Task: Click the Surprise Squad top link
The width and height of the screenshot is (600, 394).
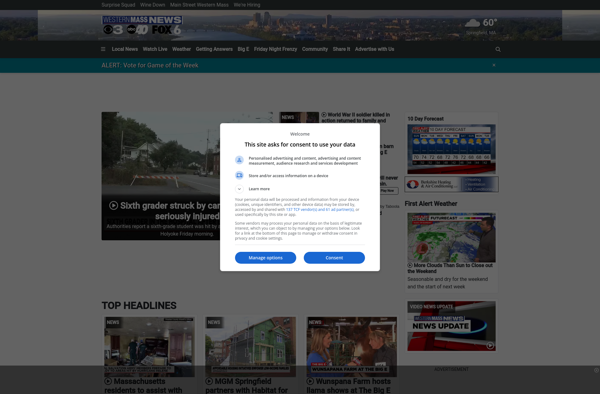Action: pyautogui.click(x=118, y=5)
